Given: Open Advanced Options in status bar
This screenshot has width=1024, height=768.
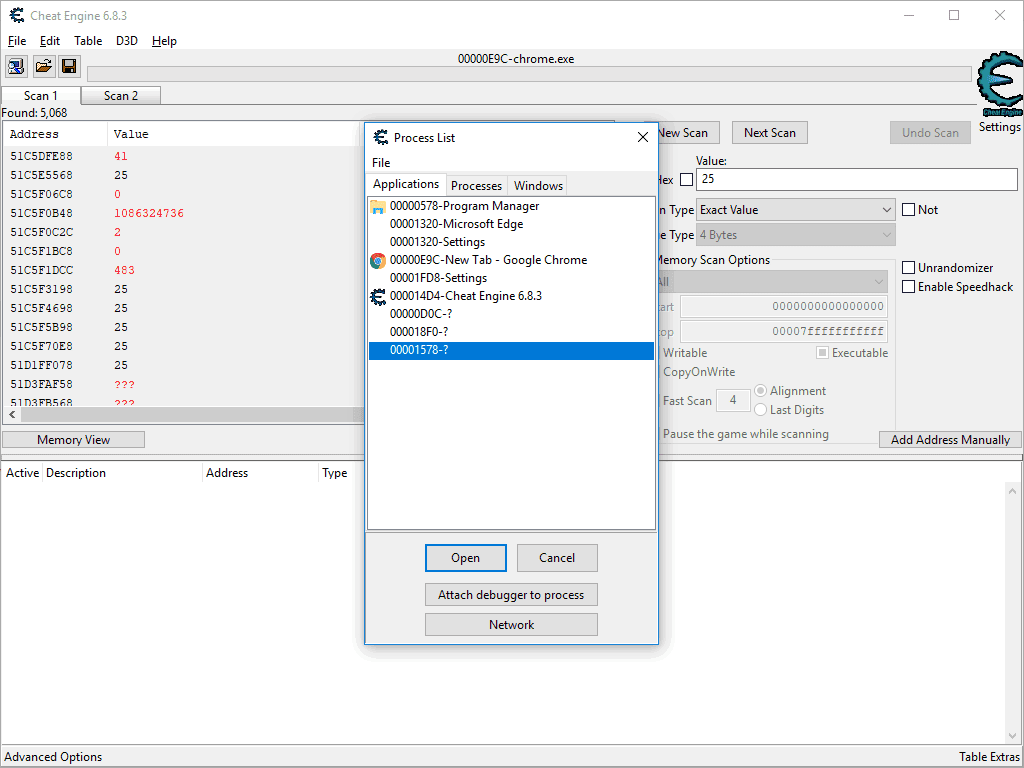Looking at the screenshot, I should pos(54,757).
